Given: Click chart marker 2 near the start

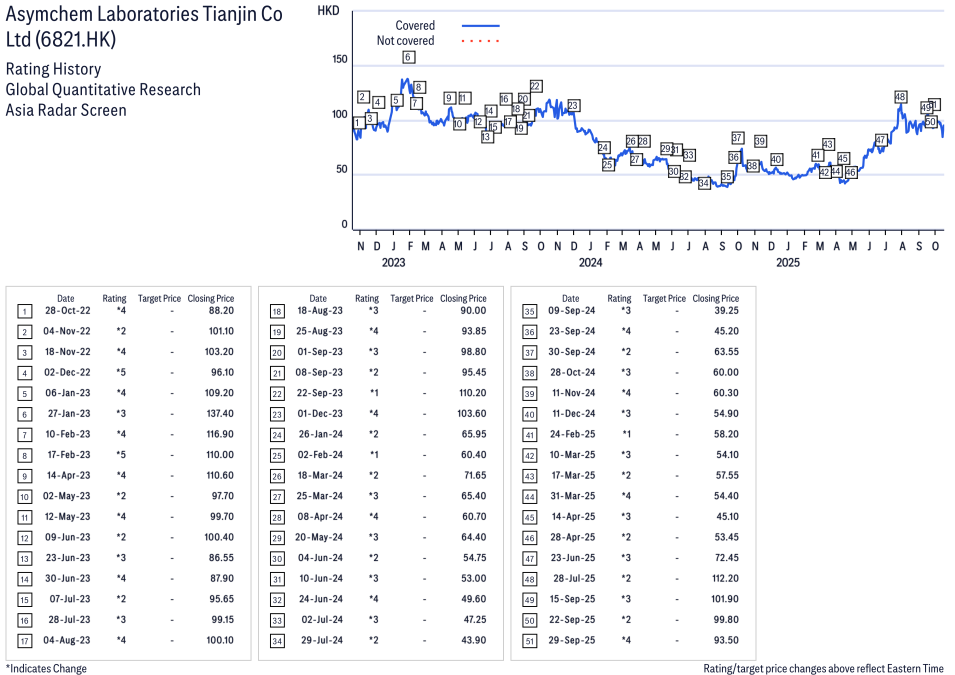Looking at the screenshot, I should 362,97.
